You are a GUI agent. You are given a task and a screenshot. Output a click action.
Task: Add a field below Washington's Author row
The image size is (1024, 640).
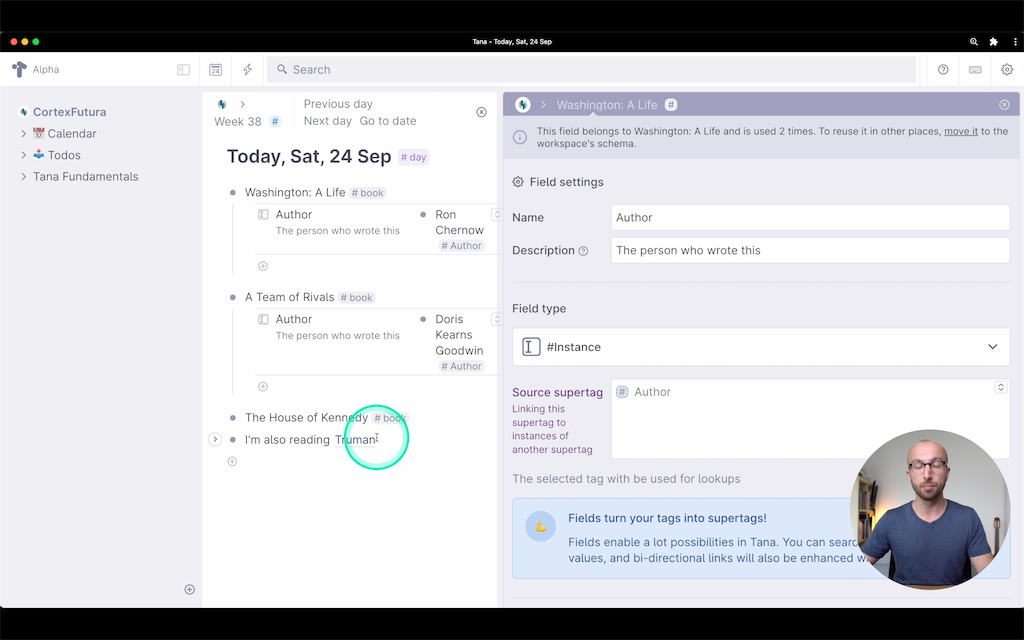pyautogui.click(x=263, y=266)
